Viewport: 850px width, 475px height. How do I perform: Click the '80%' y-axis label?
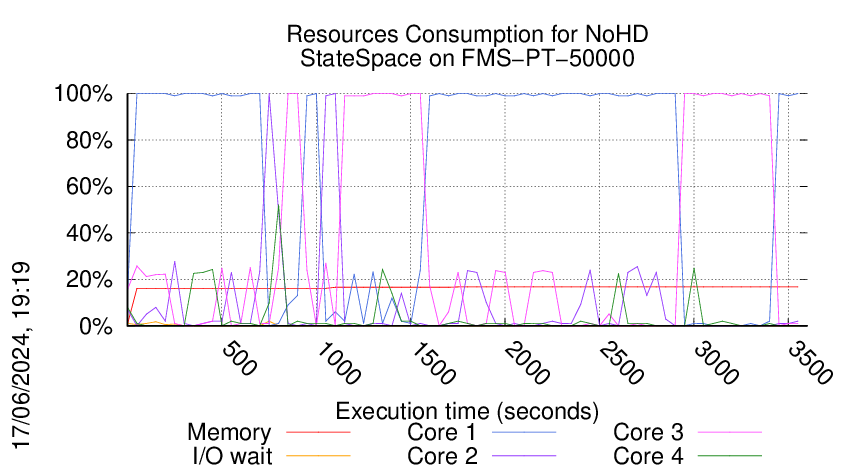(x=89, y=140)
